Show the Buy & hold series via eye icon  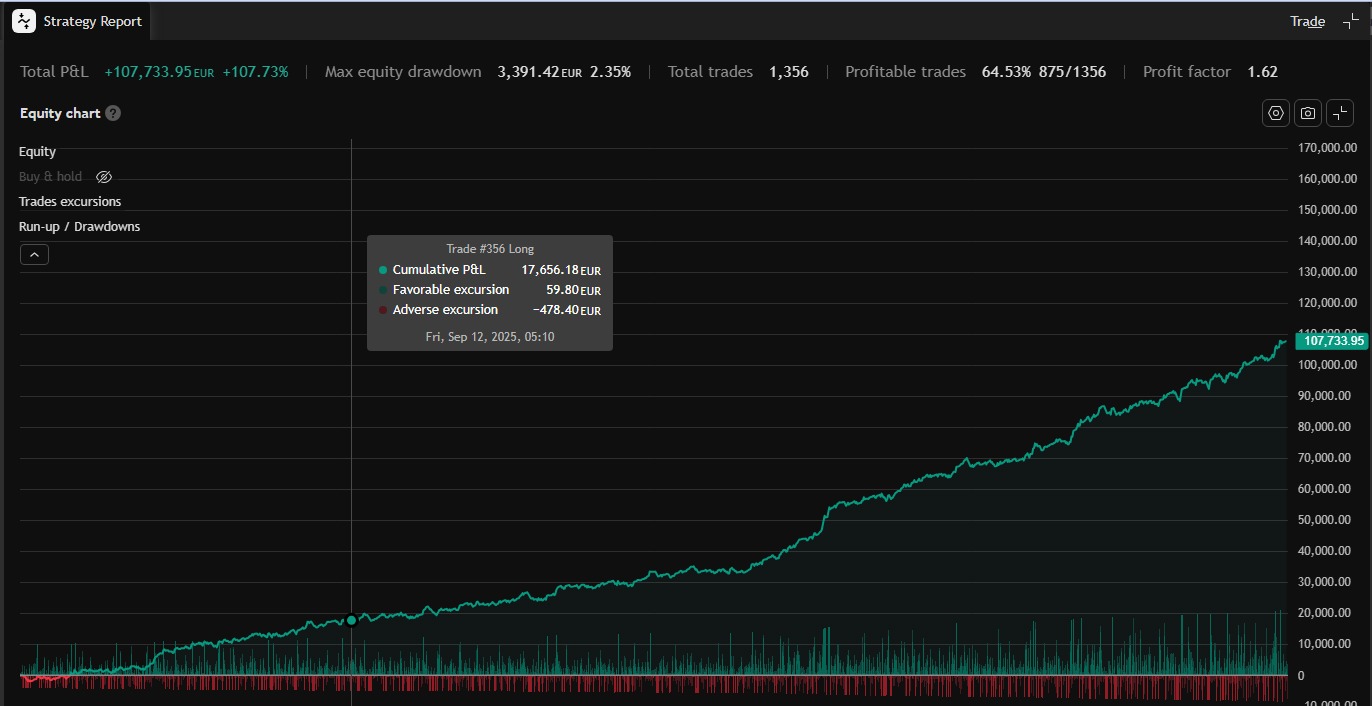(104, 177)
